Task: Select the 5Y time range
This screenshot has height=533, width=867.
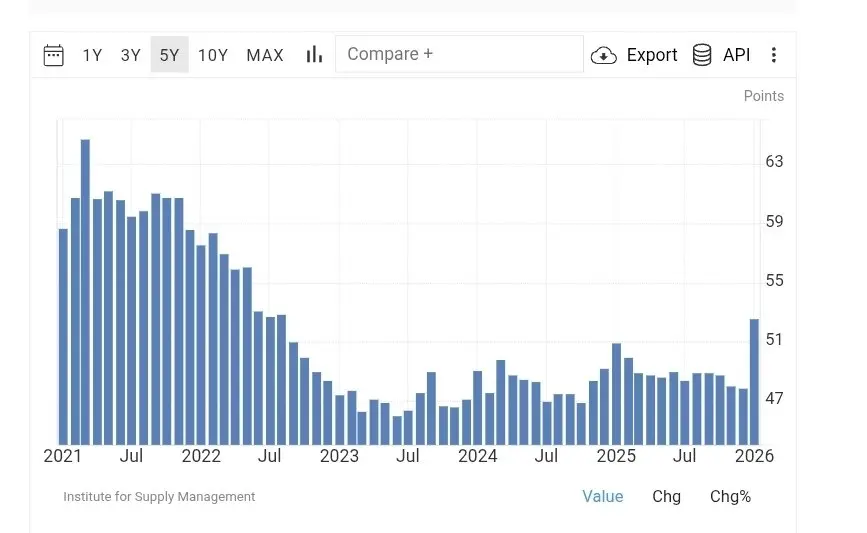Action: [x=169, y=55]
